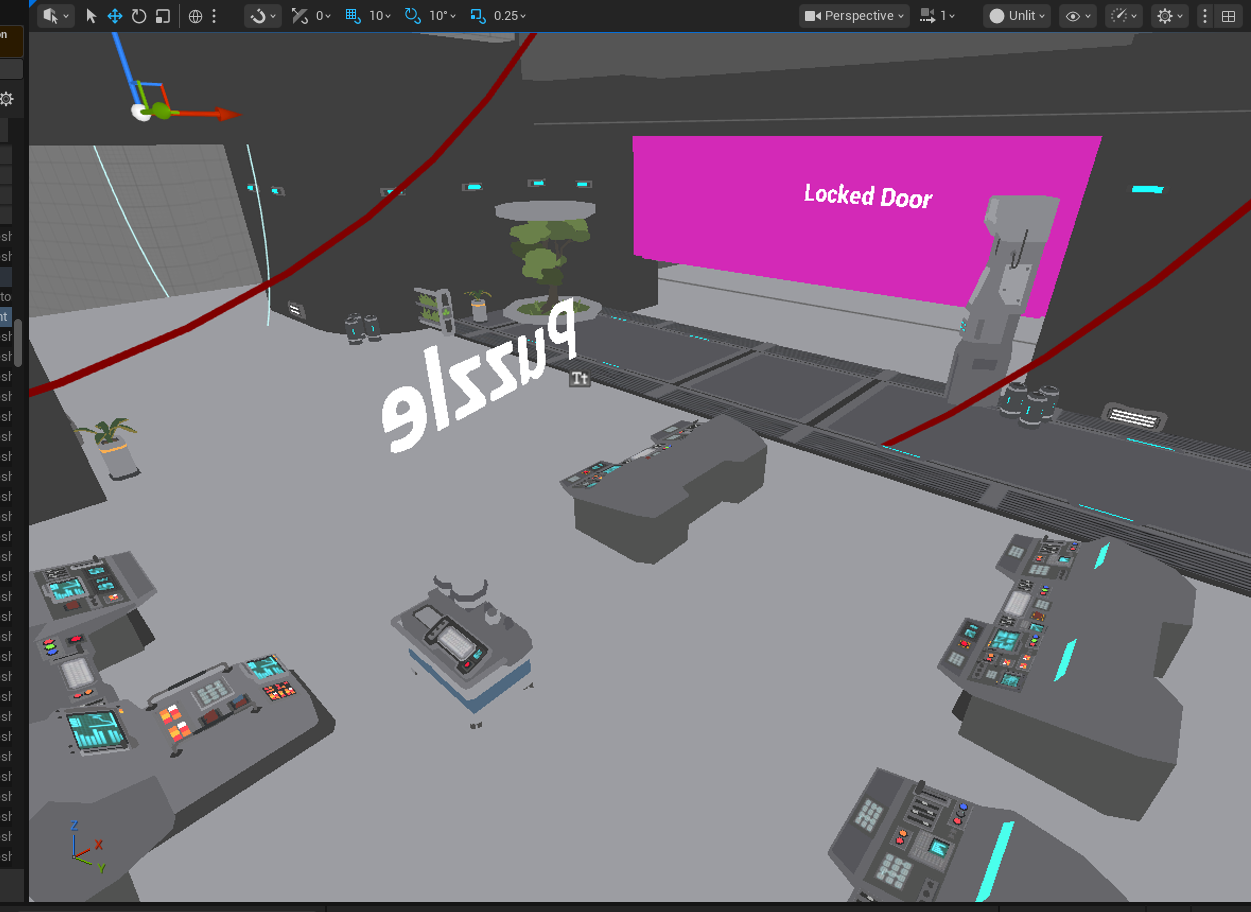Open the Show flags eye menu

pyautogui.click(x=1078, y=16)
